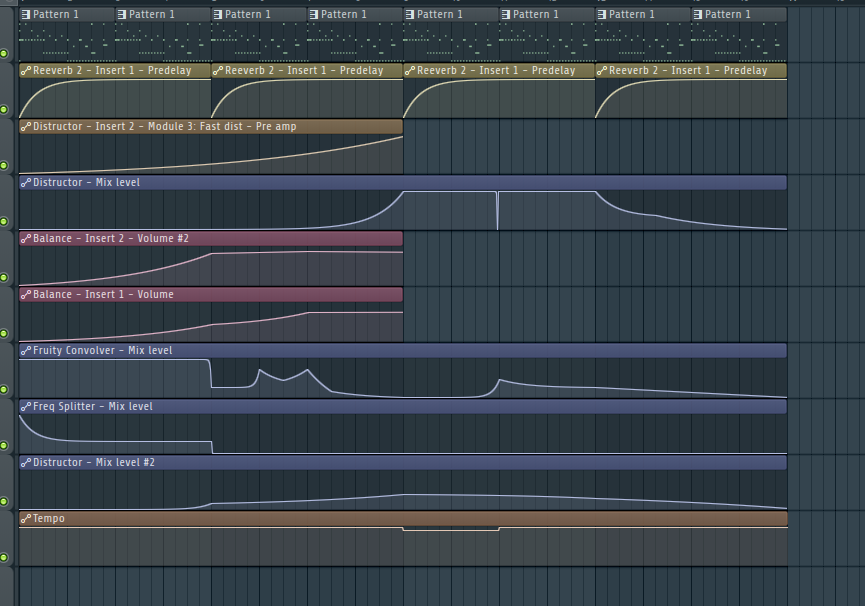
Task: Mute the Distructor Mix level track
Action: point(4,221)
